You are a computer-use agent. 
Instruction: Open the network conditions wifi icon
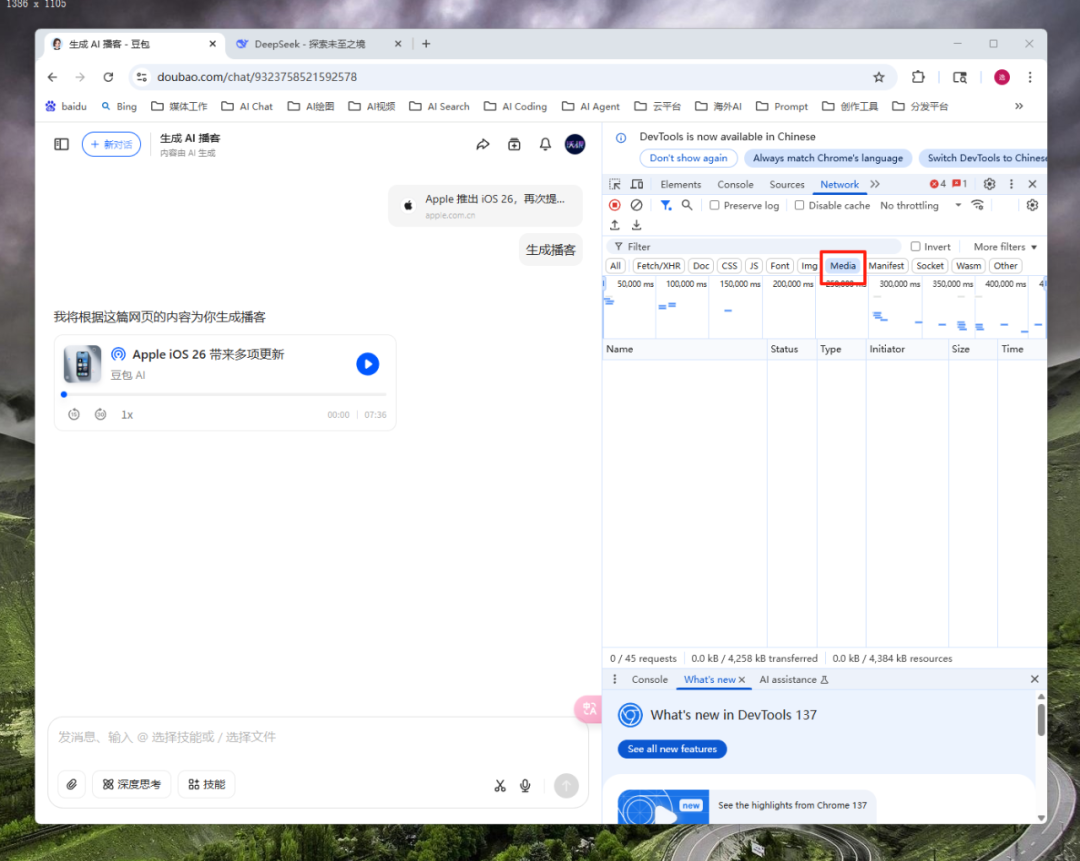pyautogui.click(x=977, y=205)
